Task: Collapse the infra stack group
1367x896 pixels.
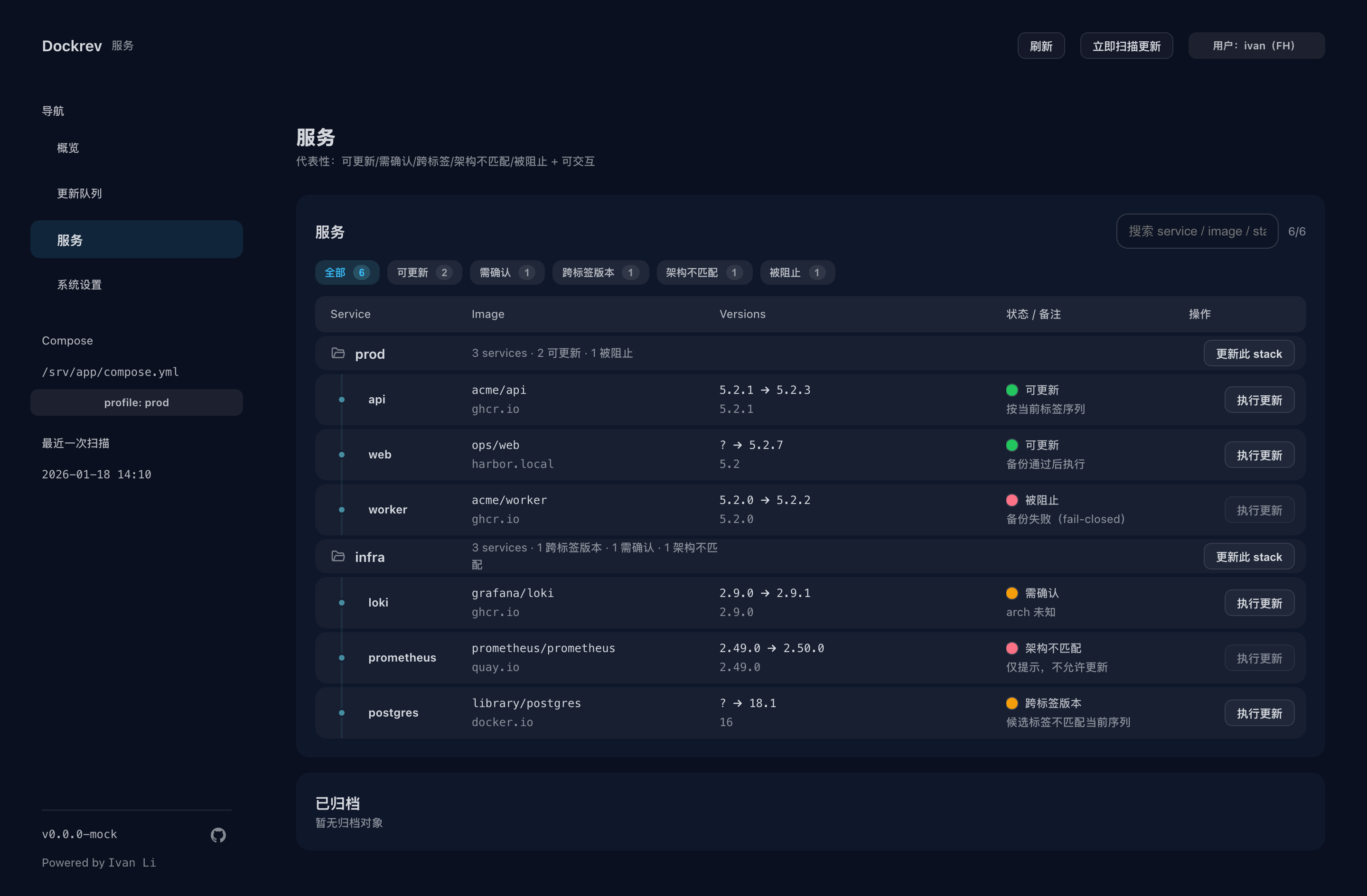Action: click(370, 557)
